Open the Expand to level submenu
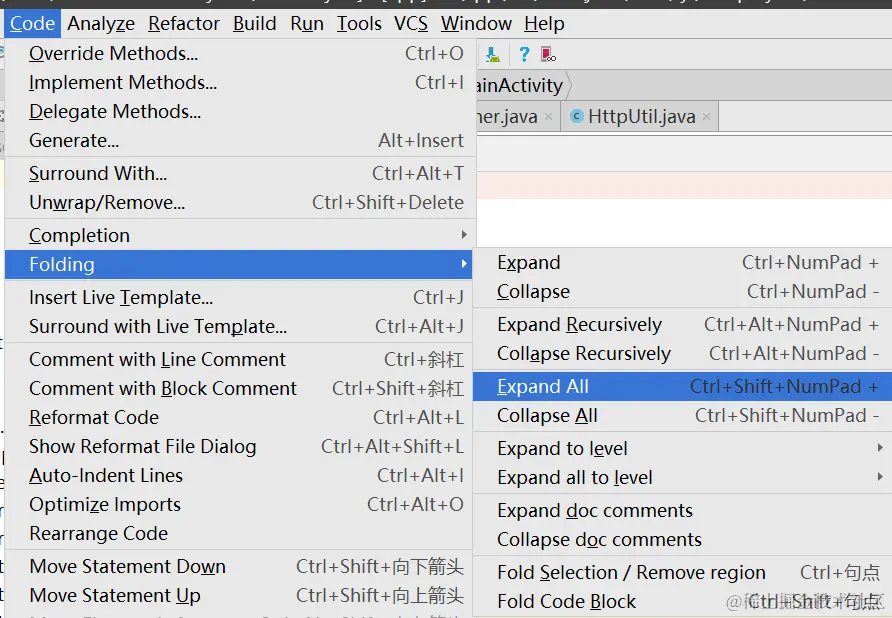The image size is (892, 618). pyautogui.click(x=683, y=449)
